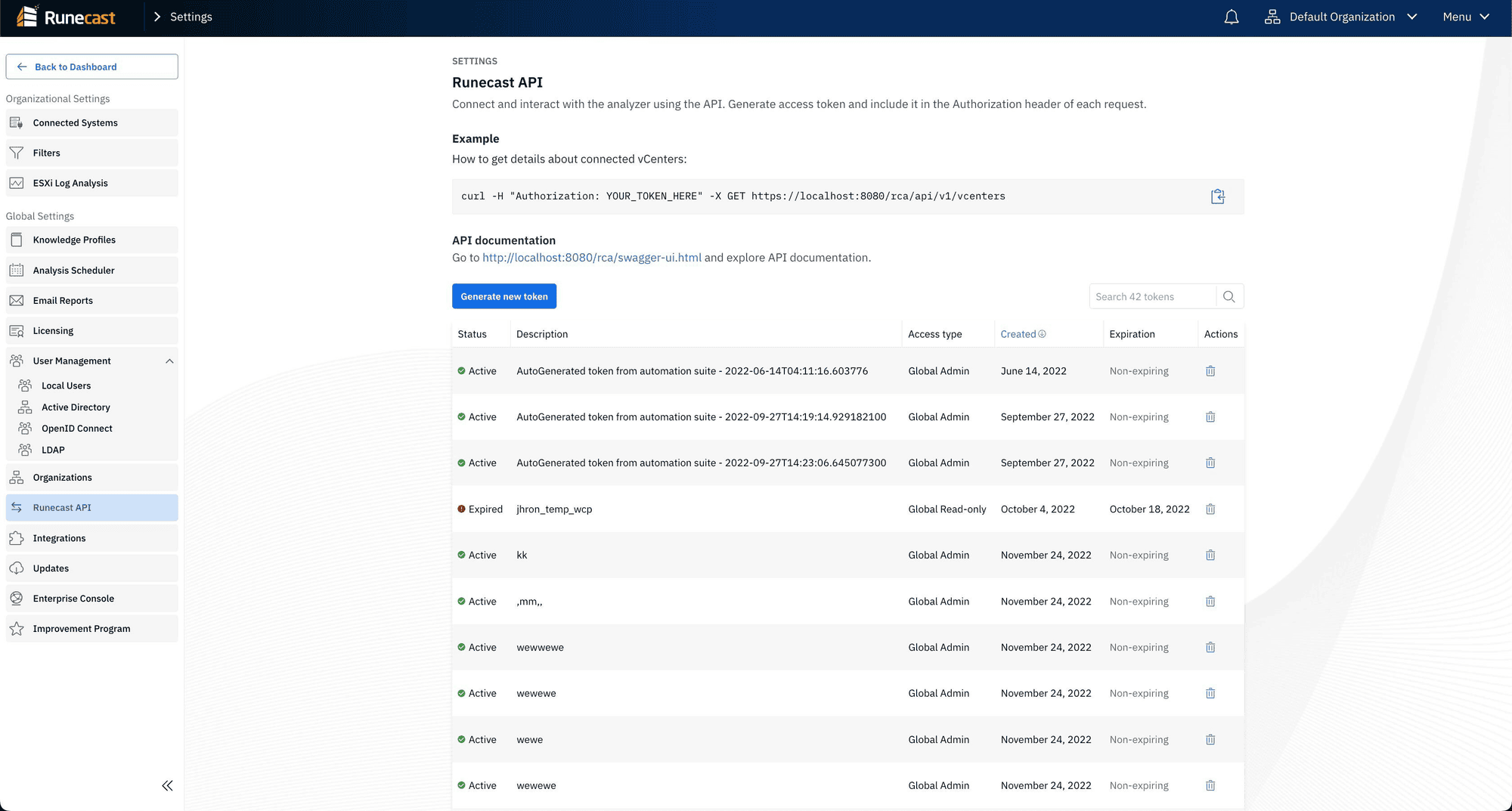Click Back to Dashboard button
Image resolution: width=1512 pixels, height=811 pixels.
coord(92,67)
